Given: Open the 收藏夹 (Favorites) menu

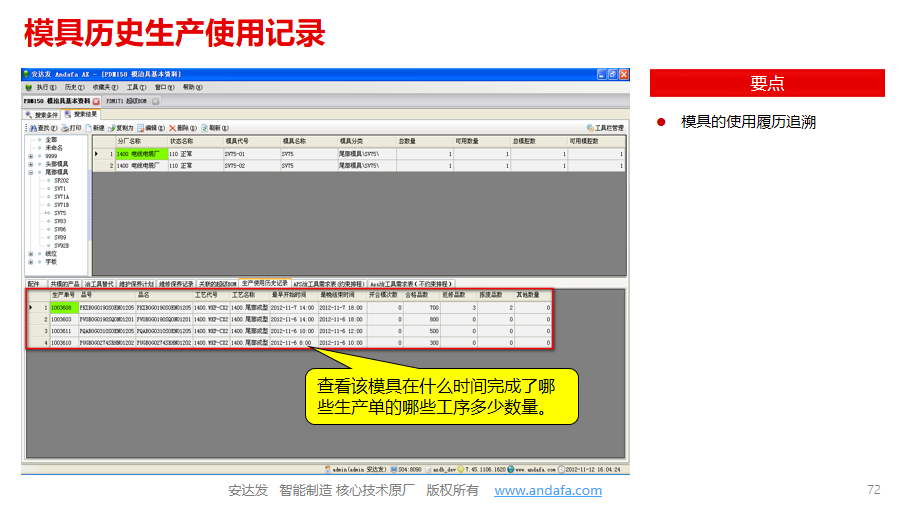Looking at the screenshot, I should click(99, 88).
